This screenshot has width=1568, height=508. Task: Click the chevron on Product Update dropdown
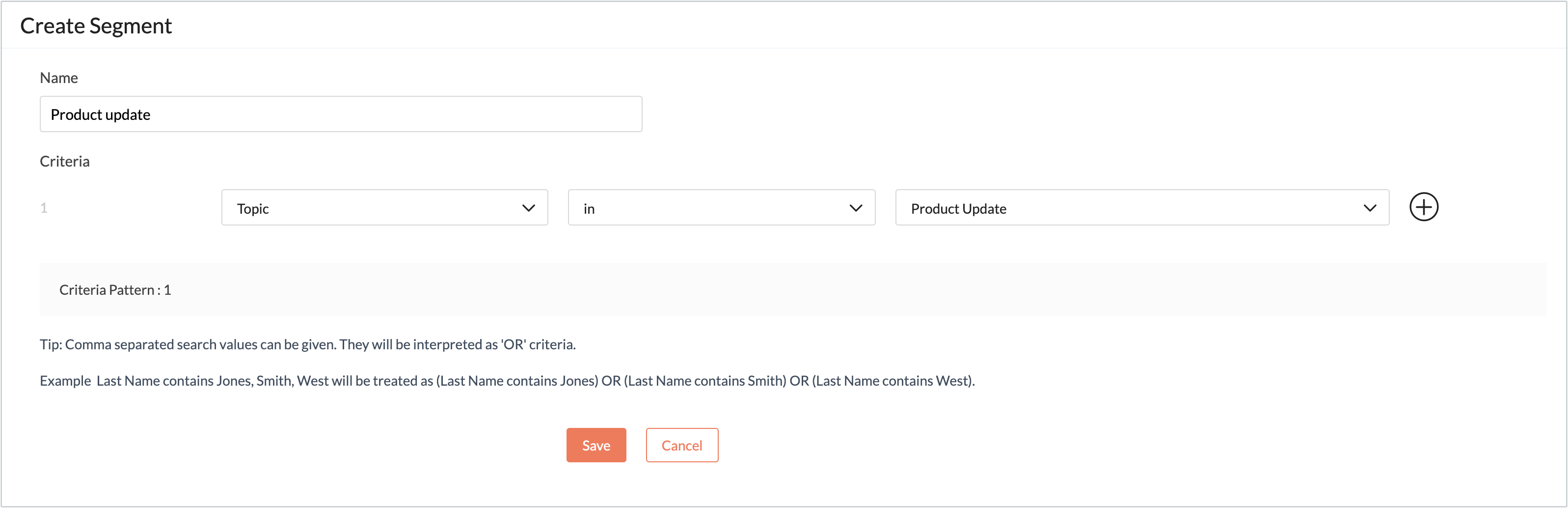[1370, 208]
